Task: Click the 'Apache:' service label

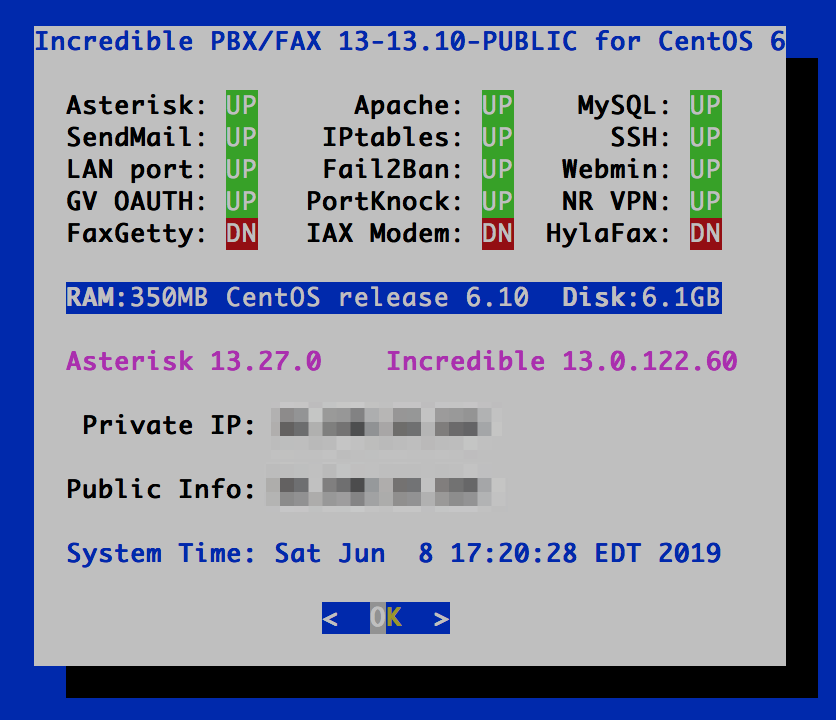Action: 408,106
